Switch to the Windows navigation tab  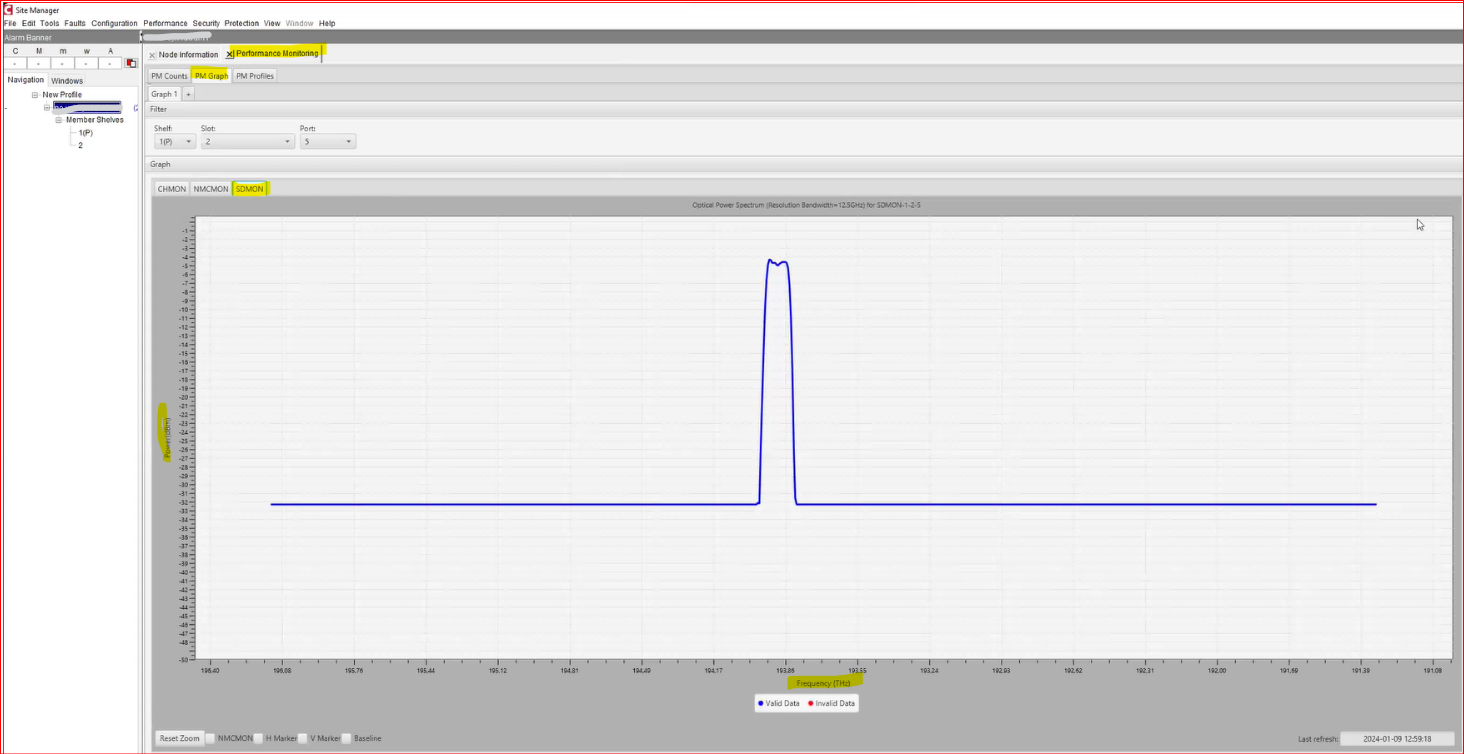pyautogui.click(x=67, y=81)
